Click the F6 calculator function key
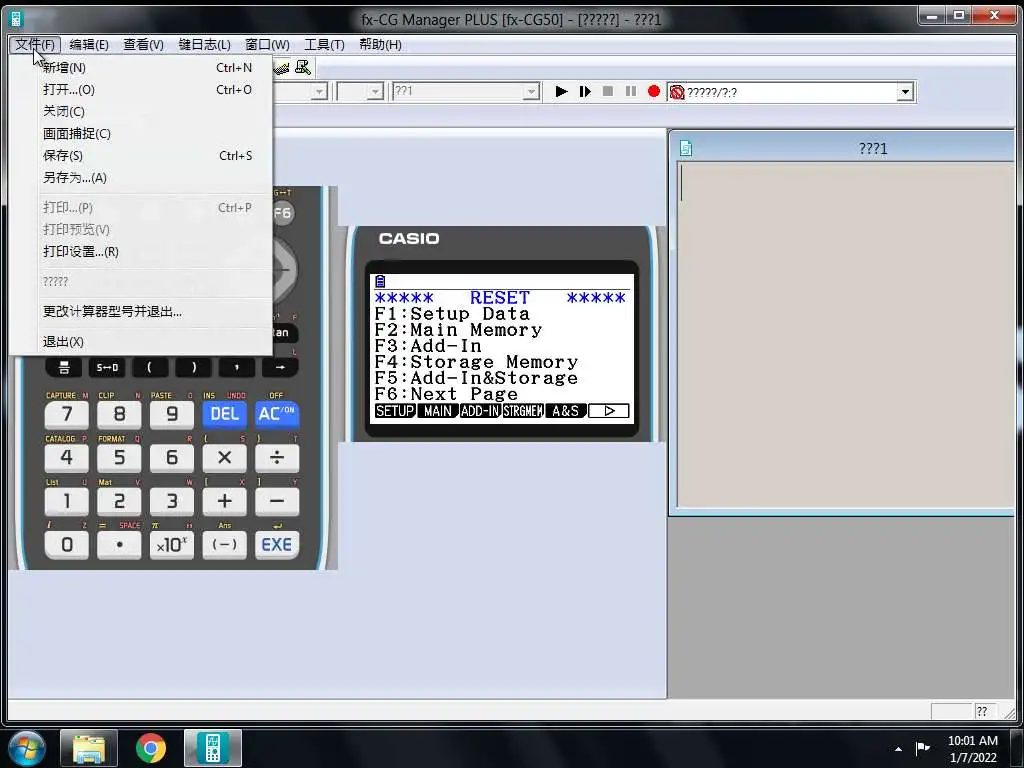 click(x=283, y=213)
